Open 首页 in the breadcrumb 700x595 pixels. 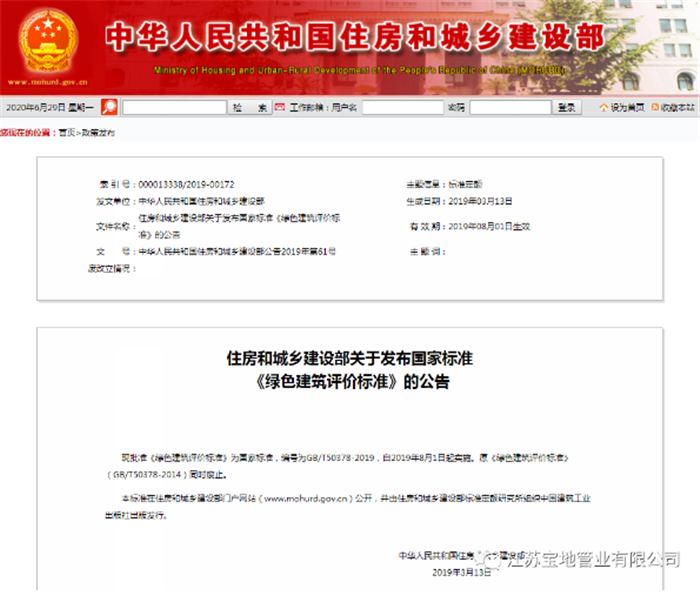(x=67, y=133)
